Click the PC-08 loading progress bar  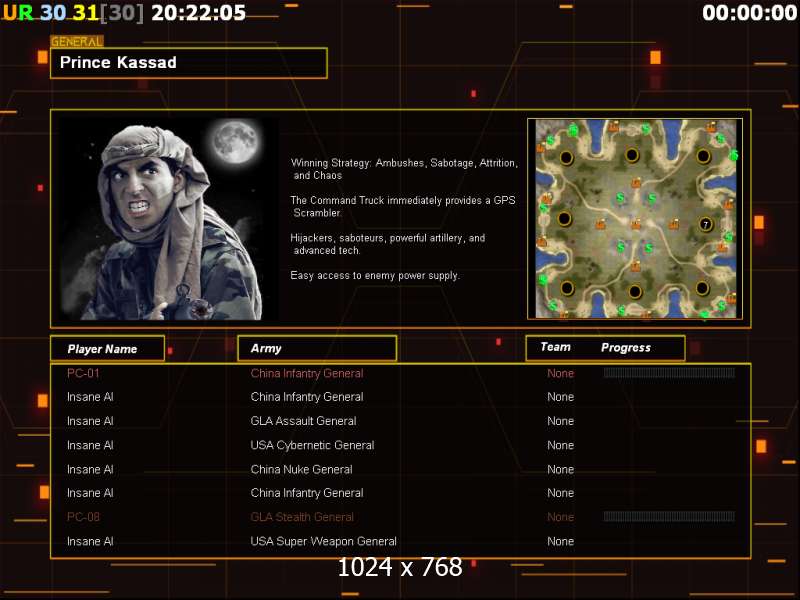669,516
